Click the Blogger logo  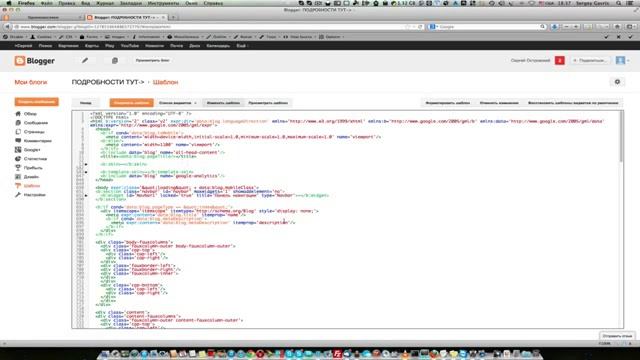pos(34,61)
